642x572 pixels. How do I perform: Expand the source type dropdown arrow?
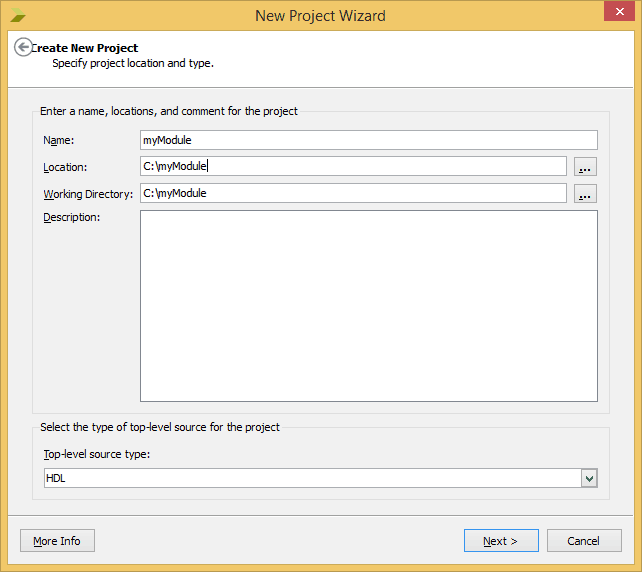tap(589, 479)
